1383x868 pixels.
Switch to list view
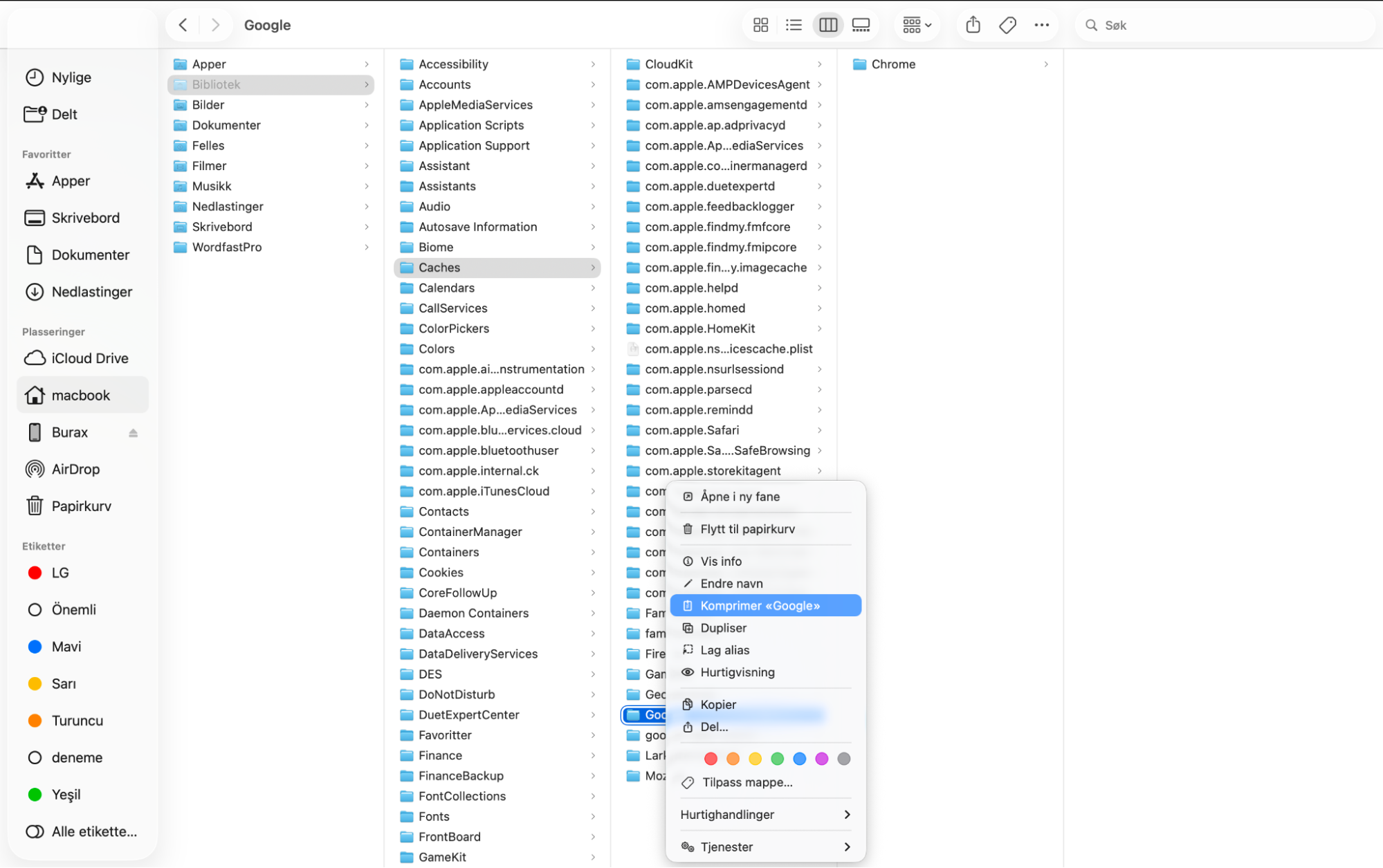(794, 25)
